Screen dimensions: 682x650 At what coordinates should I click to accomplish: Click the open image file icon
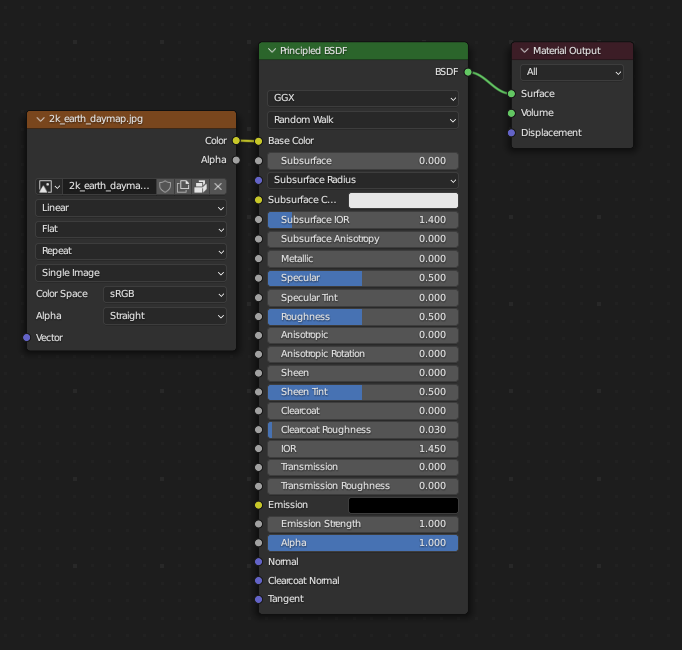200,186
